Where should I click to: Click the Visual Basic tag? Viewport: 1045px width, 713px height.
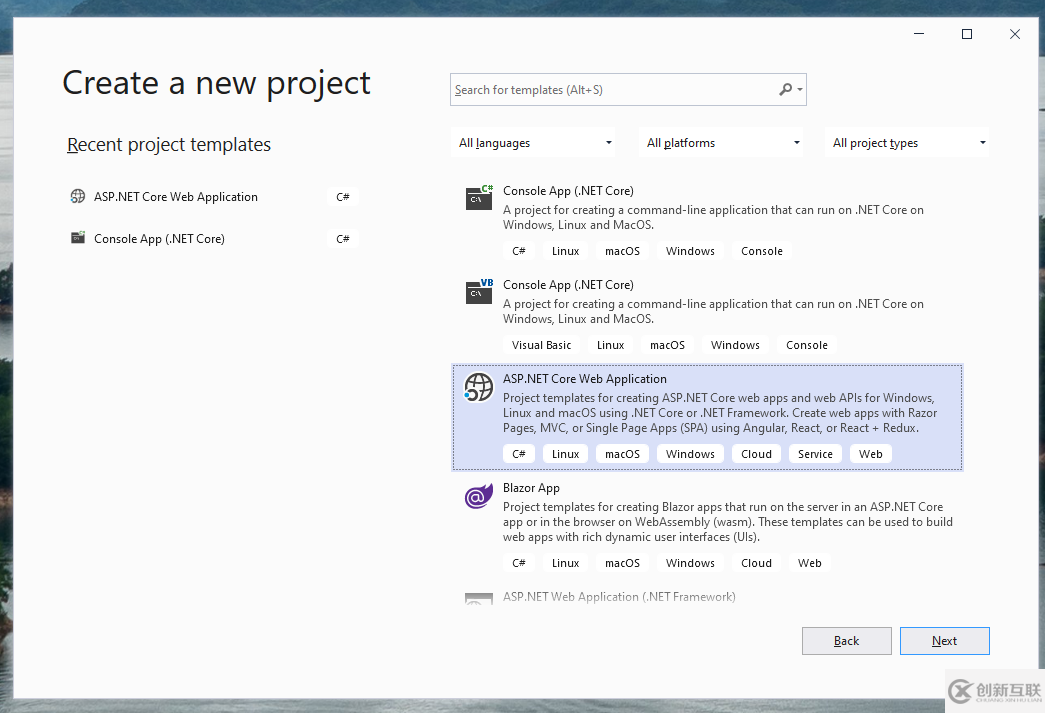(541, 345)
